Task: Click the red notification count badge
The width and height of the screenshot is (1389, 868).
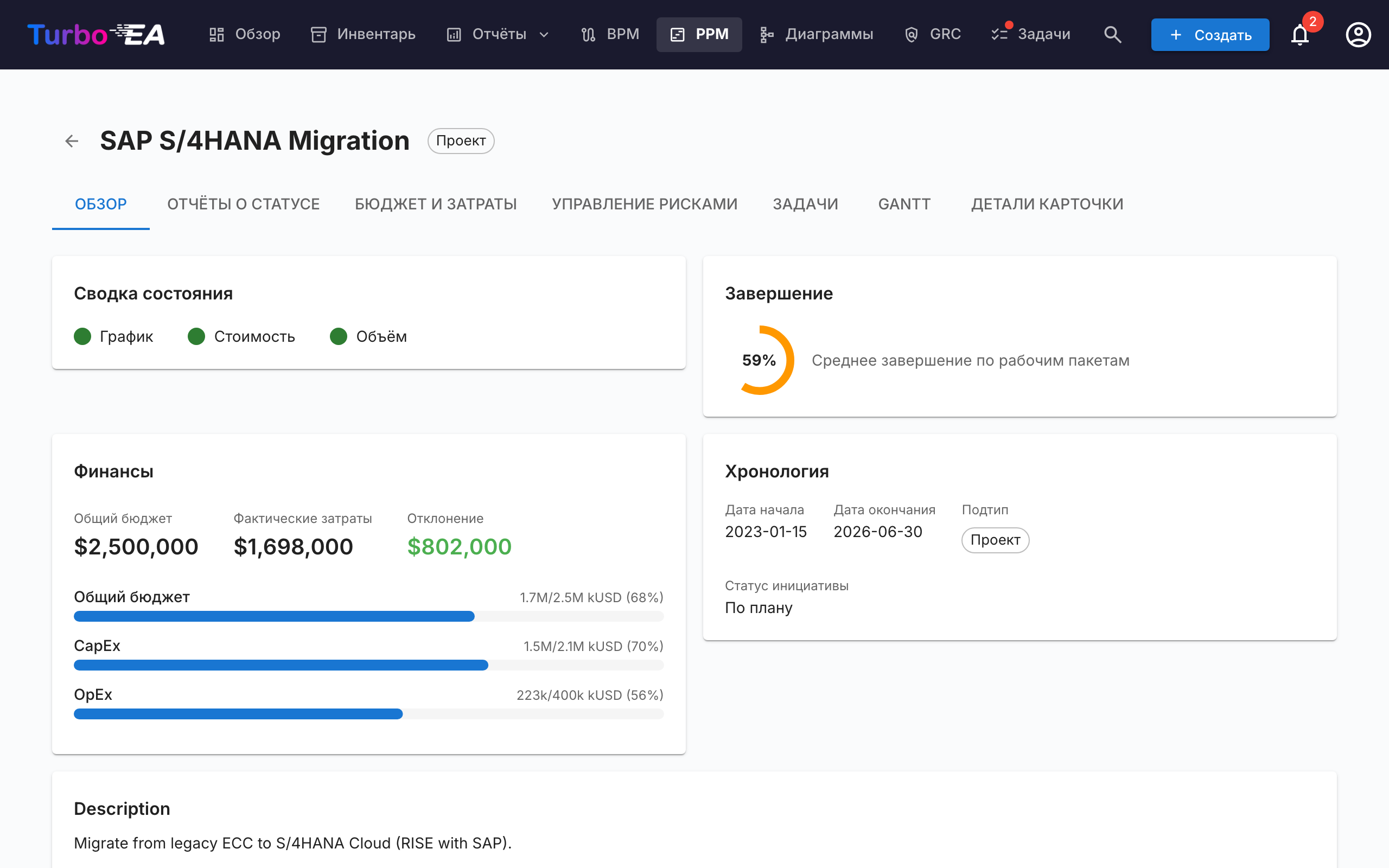Action: click(x=1312, y=21)
